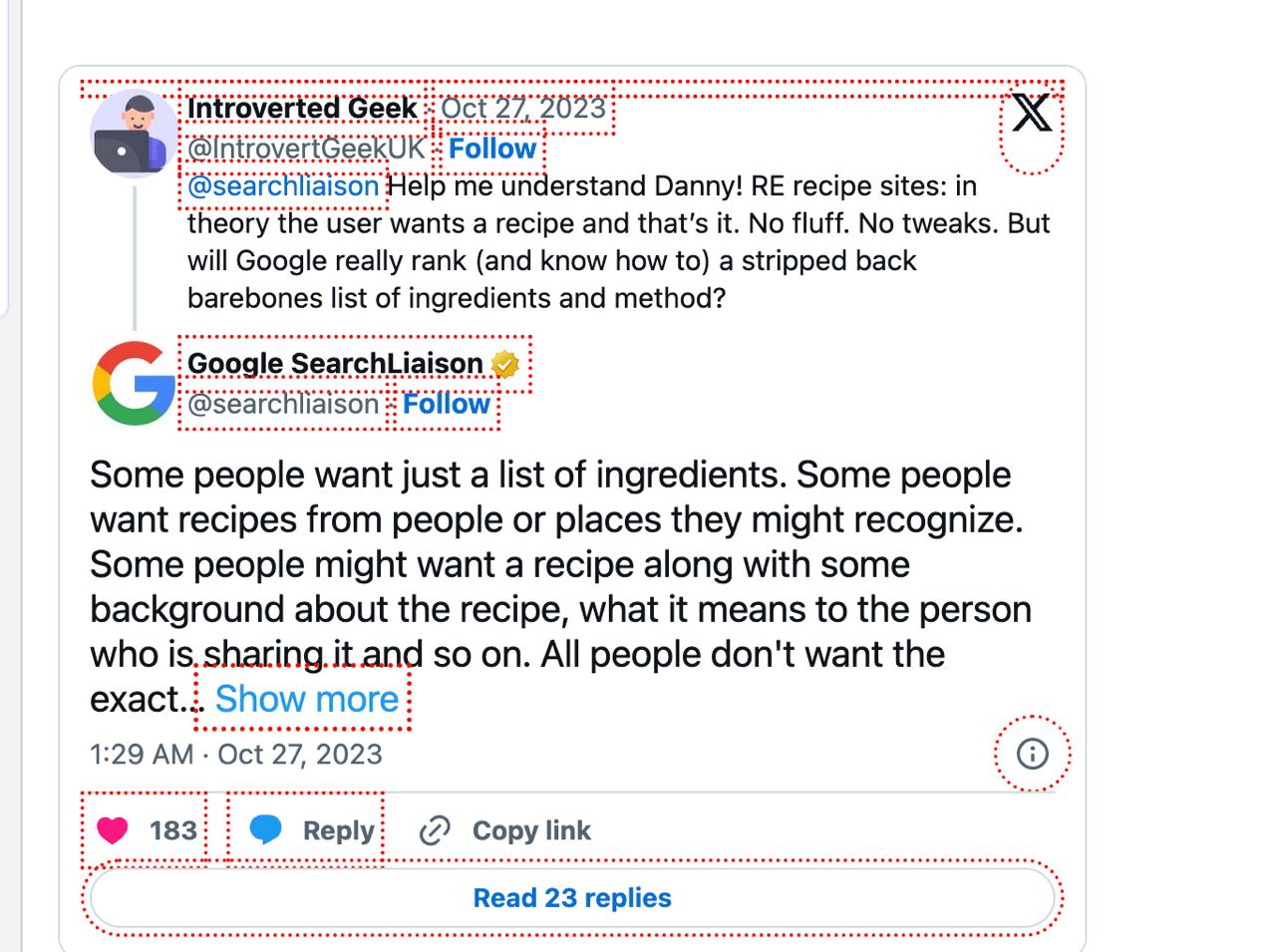Open the Introverted Geek display name link
Screen dimensions: 1276x952
tap(302, 108)
